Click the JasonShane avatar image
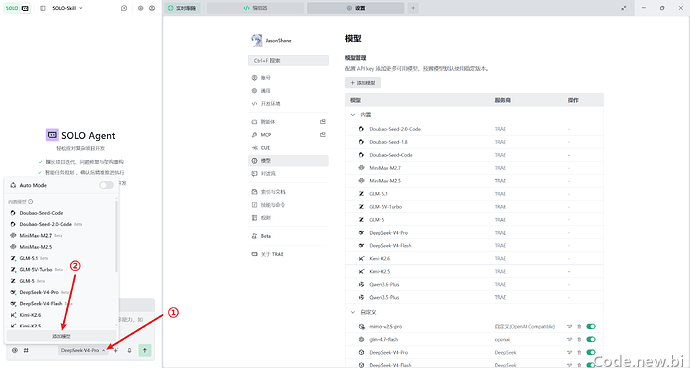This screenshot has height=368, width=690. coord(257,40)
